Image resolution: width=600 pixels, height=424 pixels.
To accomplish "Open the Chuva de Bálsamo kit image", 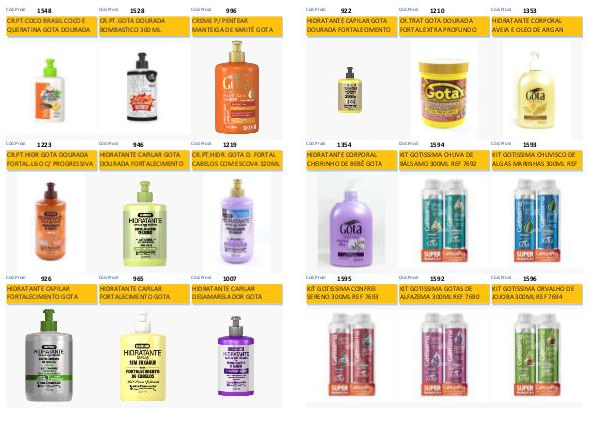I will point(444,221).
